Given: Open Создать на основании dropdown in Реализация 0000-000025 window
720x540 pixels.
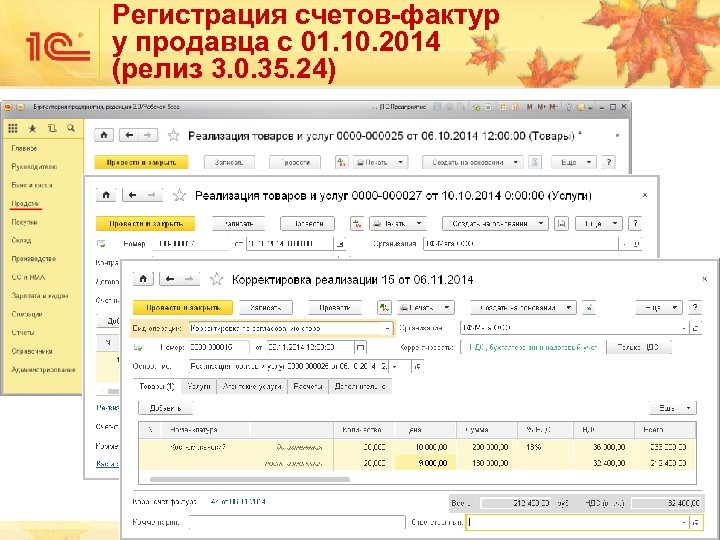Looking at the screenshot, I should click(x=472, y=162).
